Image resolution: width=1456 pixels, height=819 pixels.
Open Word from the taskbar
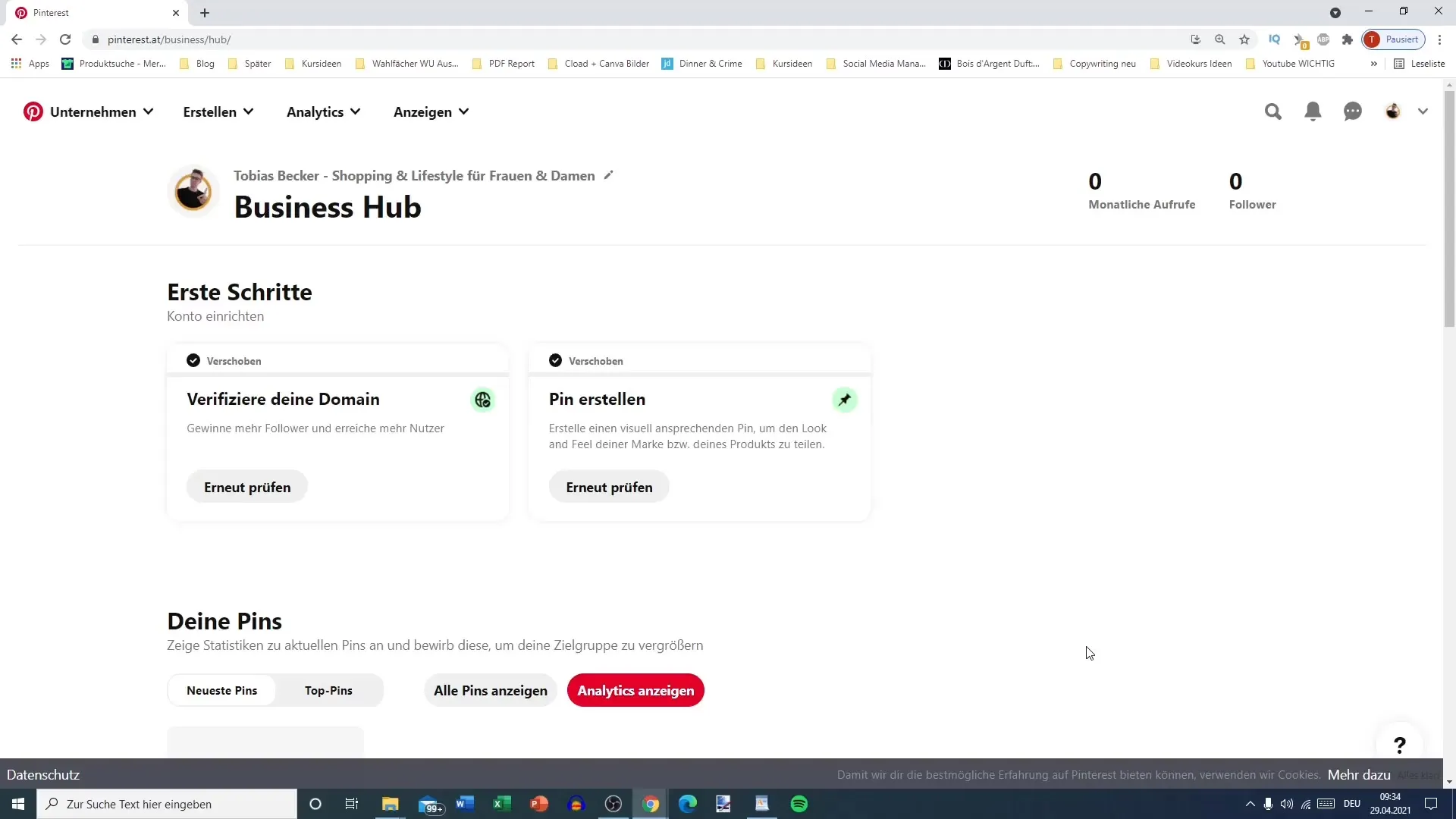pyautogui.click(x=465, y=804)
